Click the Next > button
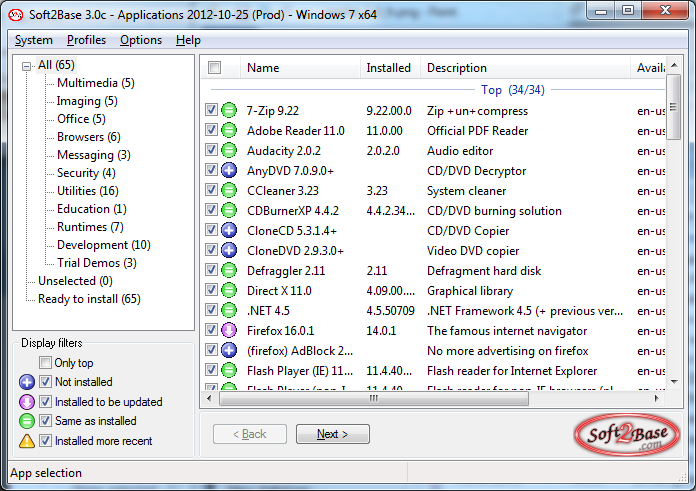 332,434
